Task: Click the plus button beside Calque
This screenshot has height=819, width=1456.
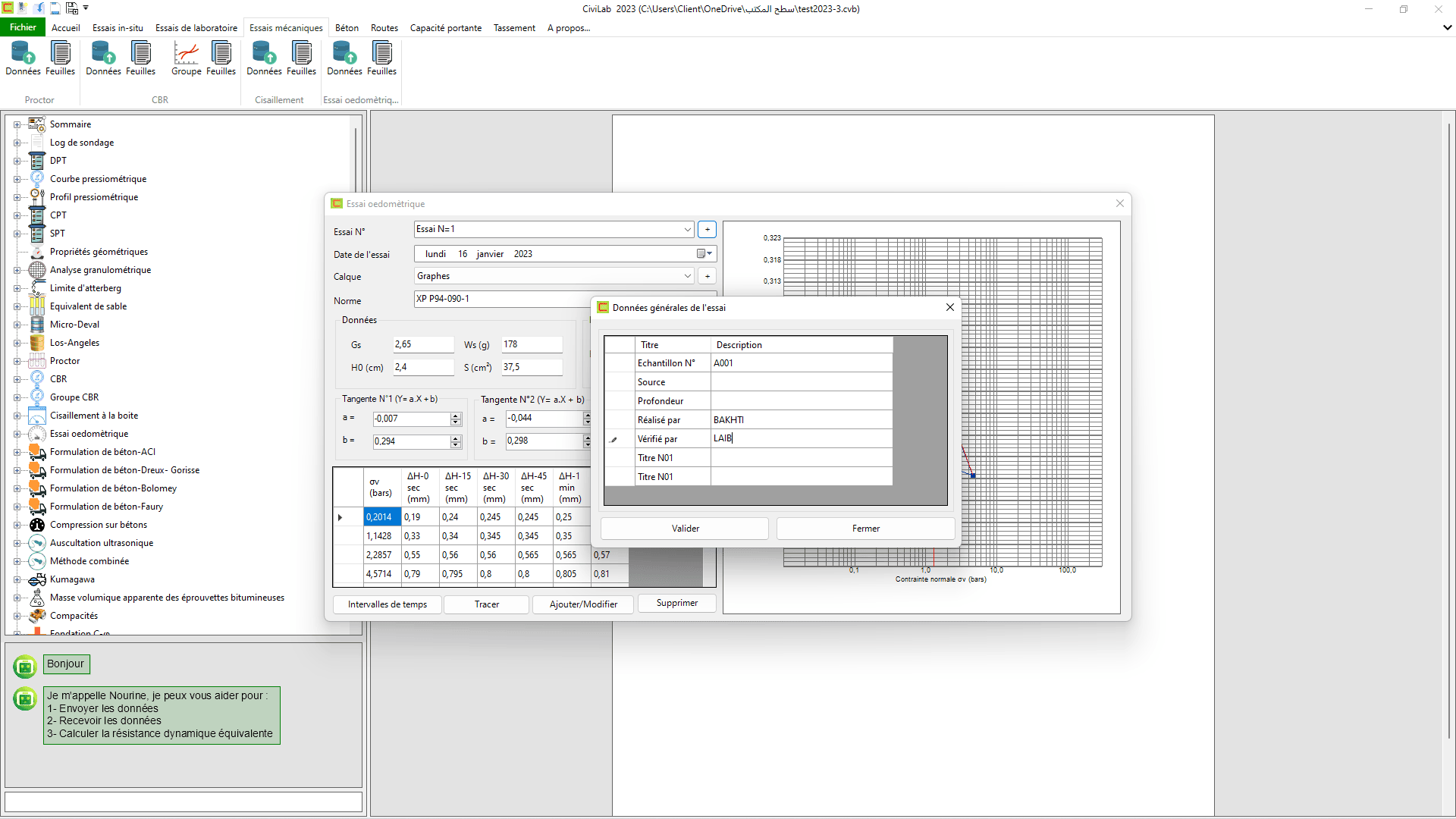Action: tap(707, 276)
